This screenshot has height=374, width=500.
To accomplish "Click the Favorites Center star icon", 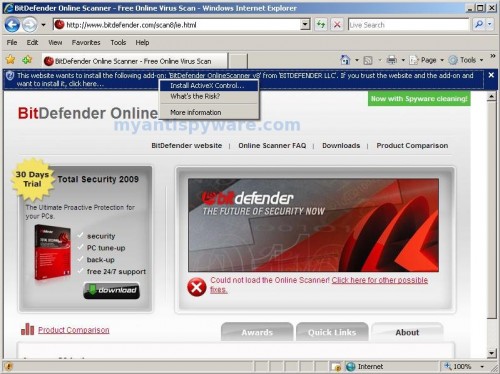I will pyautogui.click(x=10, y=60).
